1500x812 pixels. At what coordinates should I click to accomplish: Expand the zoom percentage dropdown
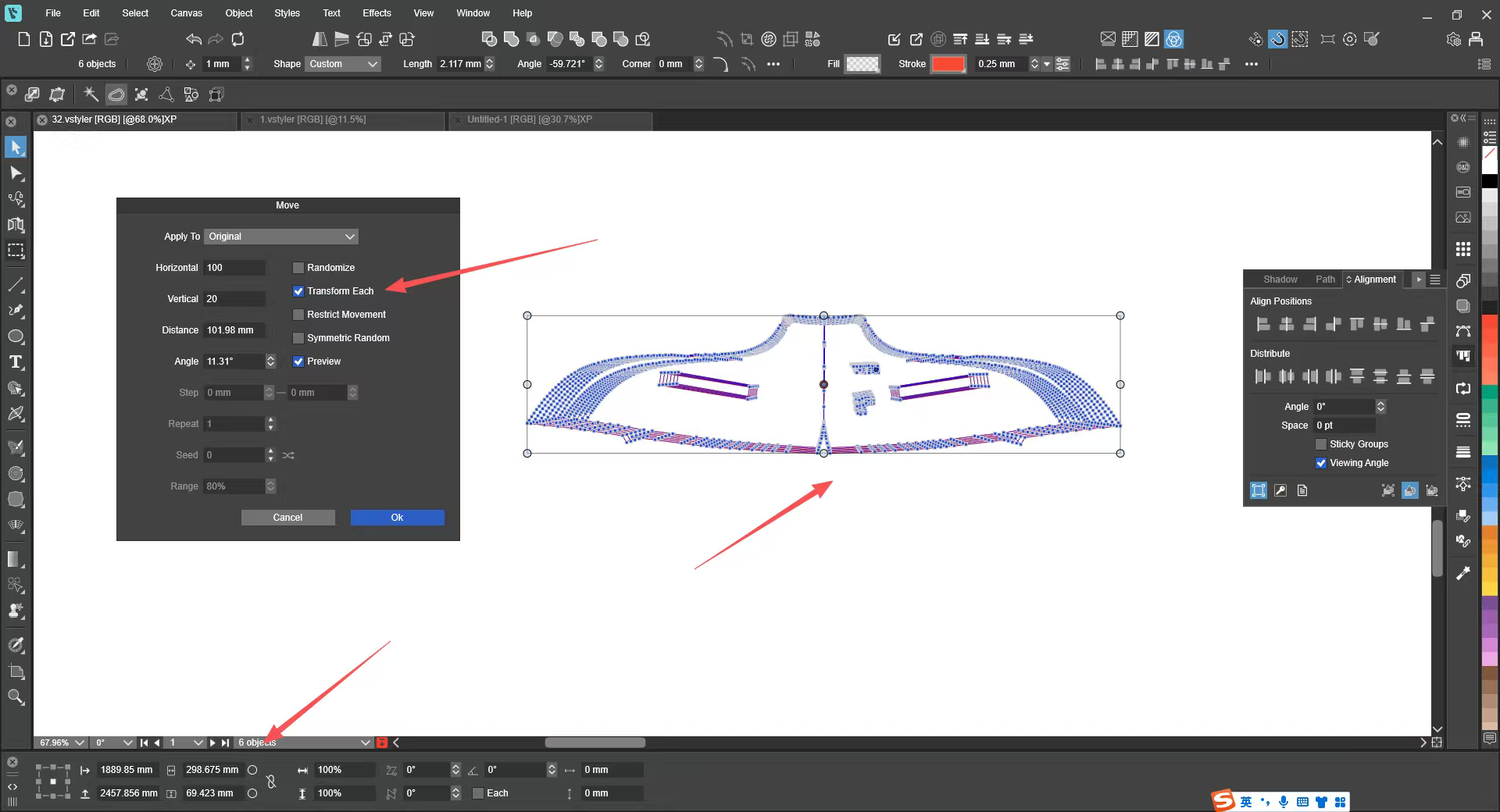(79, 743)
